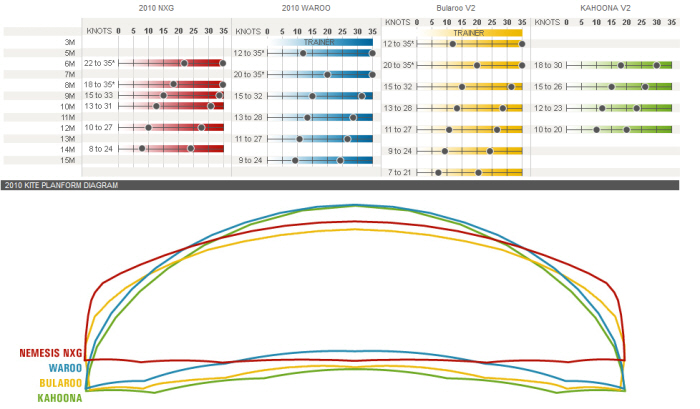Click the 13 to 31 wind range label
The height and width of the screenshot is (409, 700).
(x=98, y=106)
